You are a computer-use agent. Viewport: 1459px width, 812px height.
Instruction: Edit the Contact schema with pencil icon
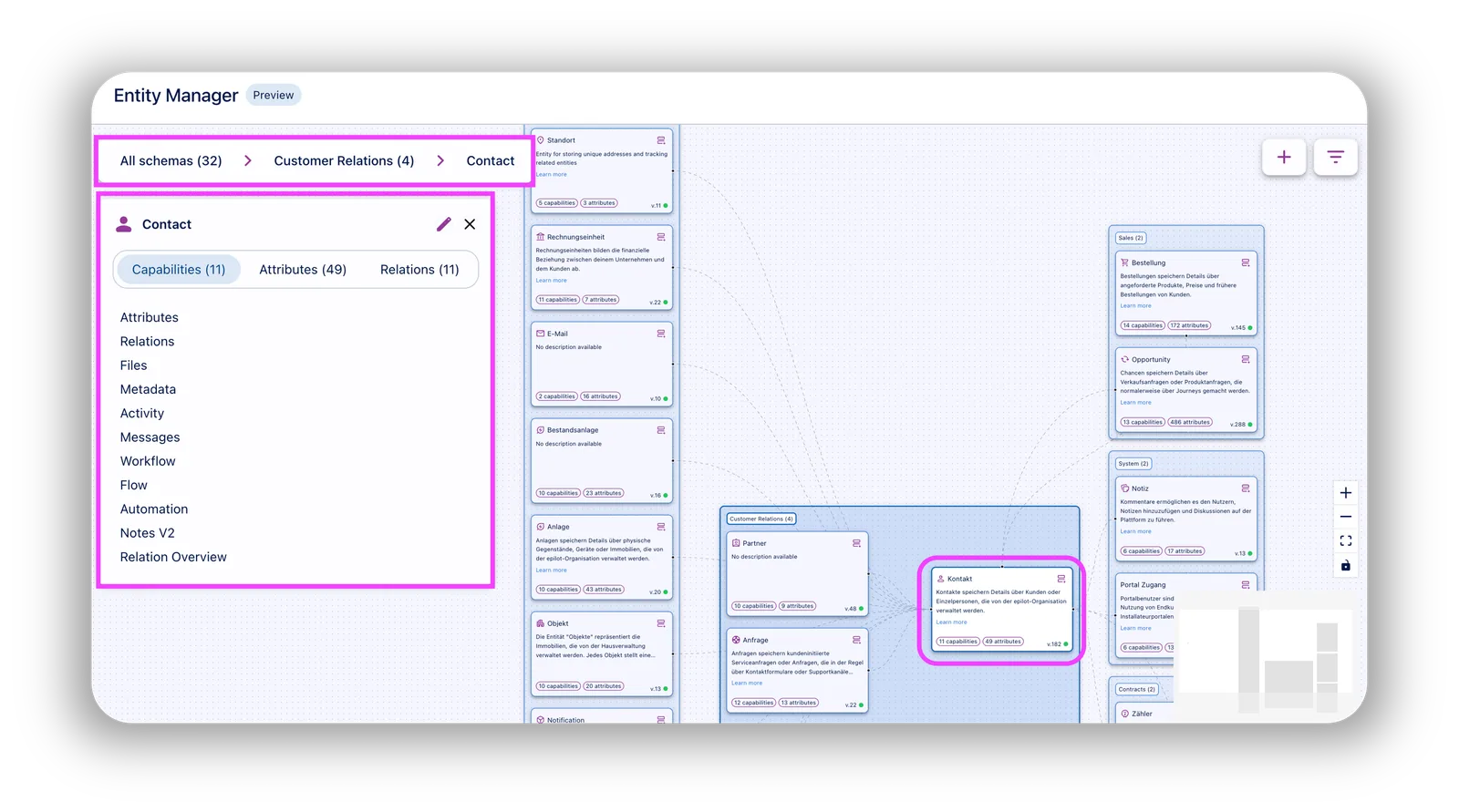[x=443, y=224]
